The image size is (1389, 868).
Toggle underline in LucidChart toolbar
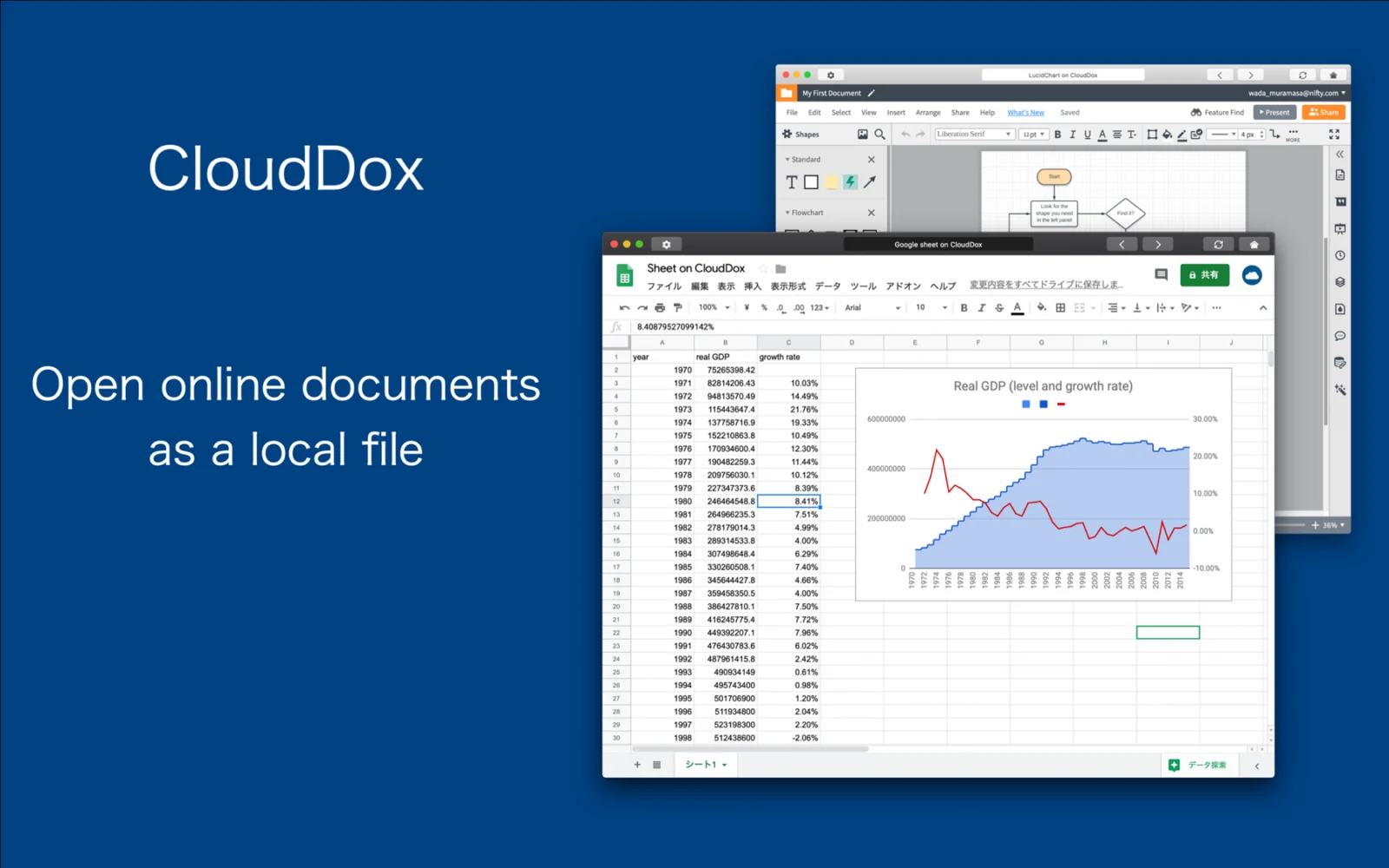tap(1087, 135)
